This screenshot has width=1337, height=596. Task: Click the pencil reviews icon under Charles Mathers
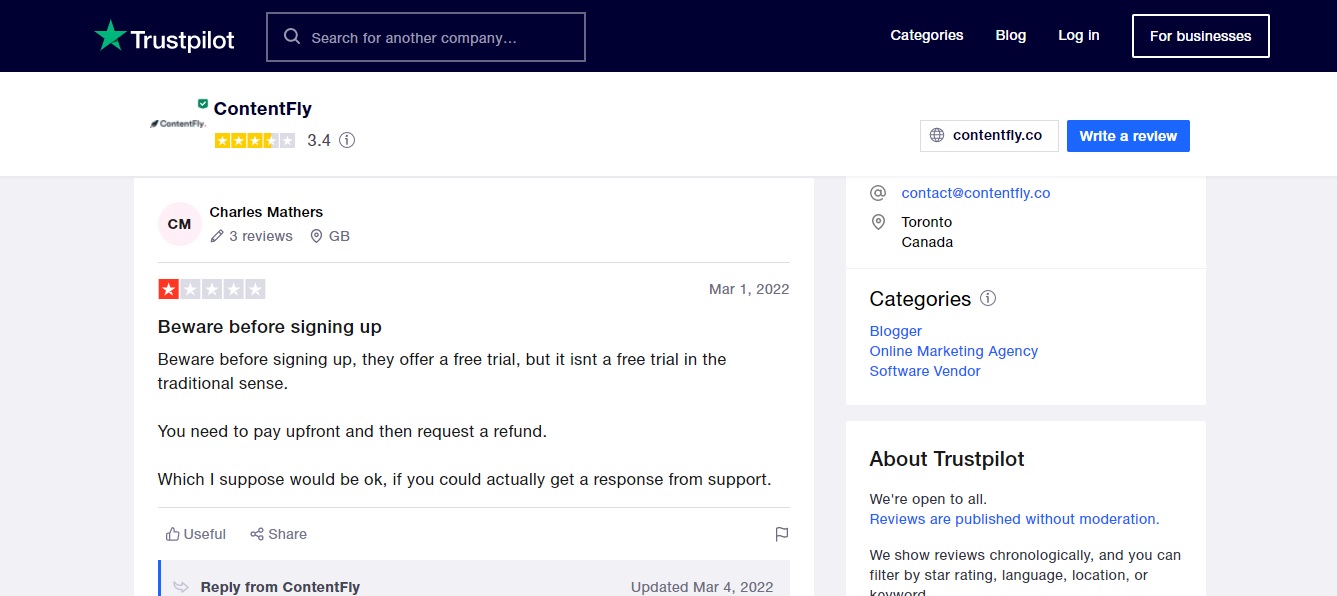pyautogui.click(x=217, y=236)
